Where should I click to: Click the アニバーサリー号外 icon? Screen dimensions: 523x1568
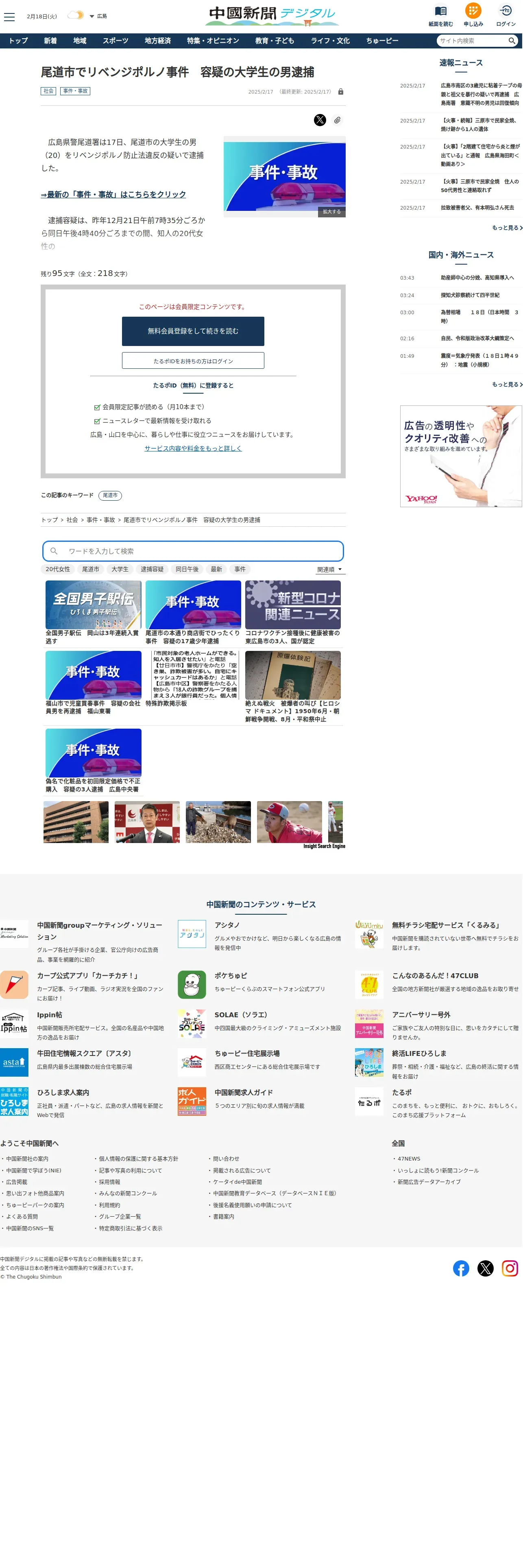click(369, 1024)
